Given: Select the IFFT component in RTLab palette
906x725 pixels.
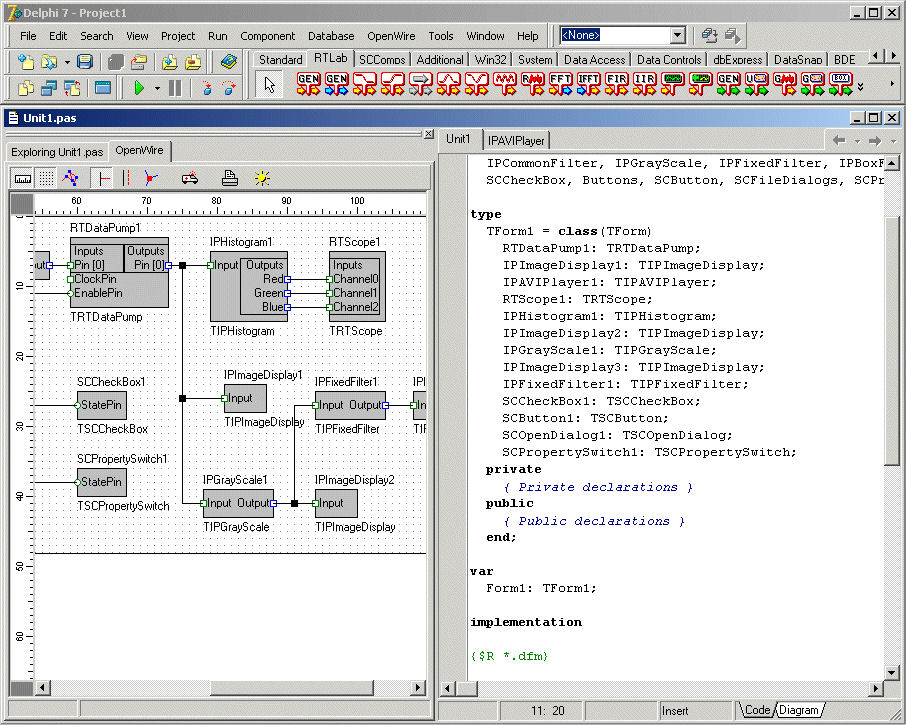Looking at the screenshot, I should pyautogui.click(x=588, y=84).
